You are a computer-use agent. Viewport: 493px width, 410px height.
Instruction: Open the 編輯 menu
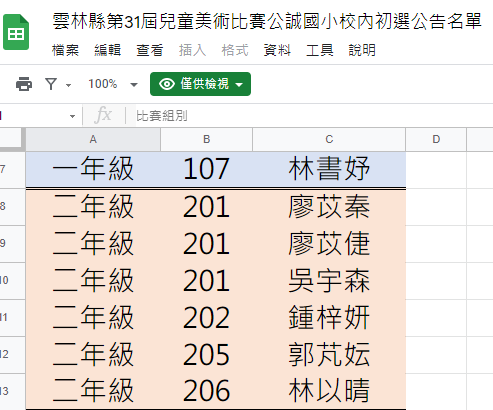coord(108,50)
